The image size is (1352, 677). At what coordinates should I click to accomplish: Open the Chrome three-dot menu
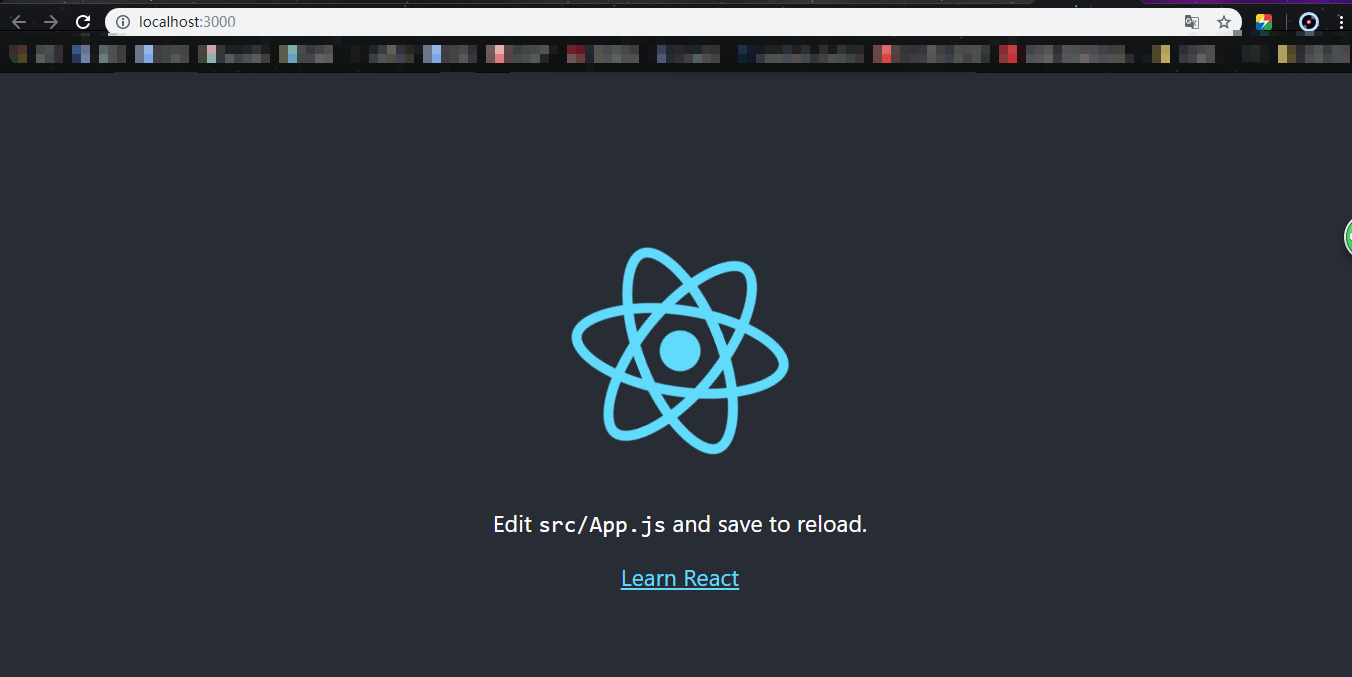click(1341, 22)
